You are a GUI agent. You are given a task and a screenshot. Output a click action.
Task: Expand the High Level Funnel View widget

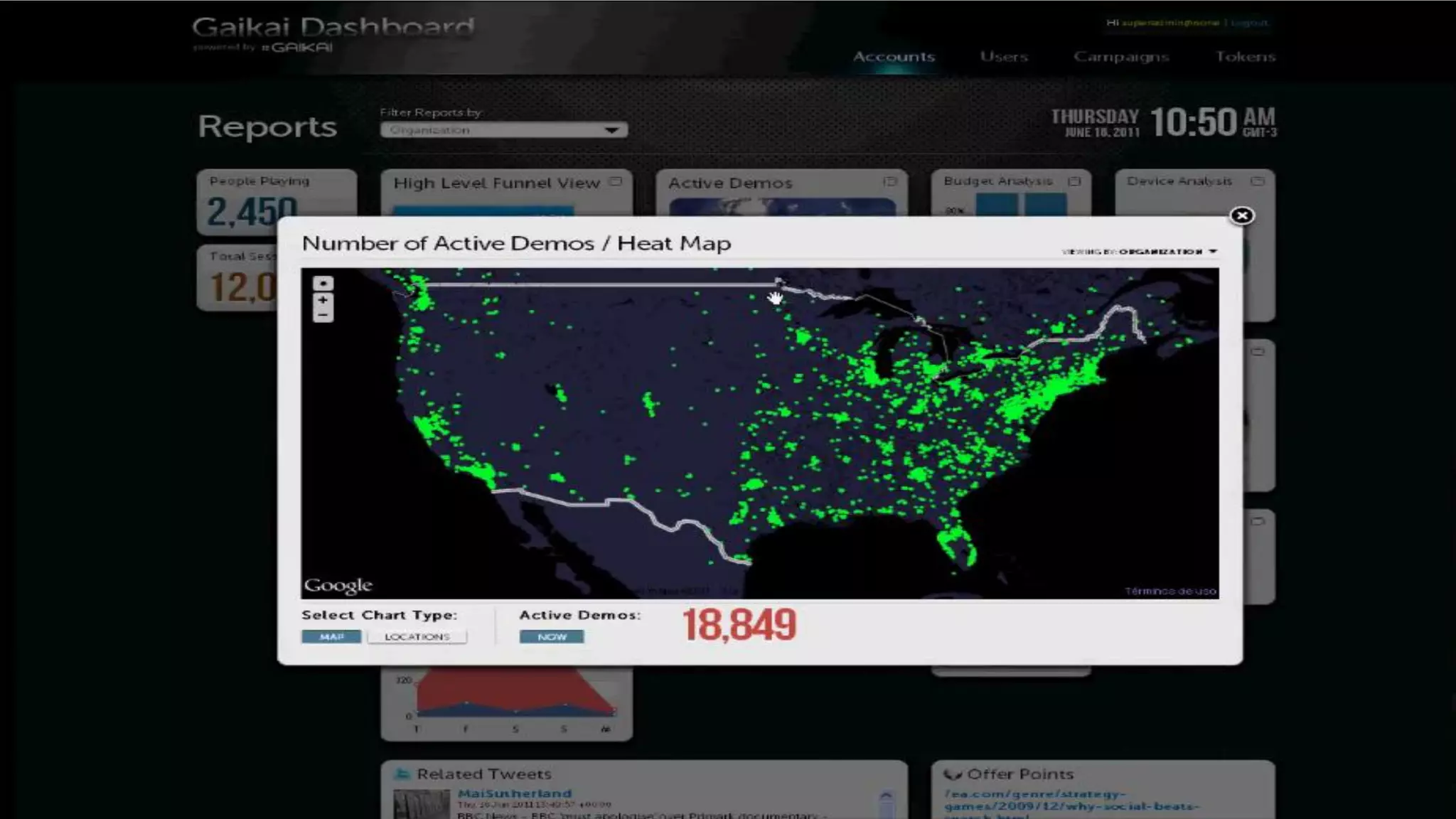pos(616,182)
